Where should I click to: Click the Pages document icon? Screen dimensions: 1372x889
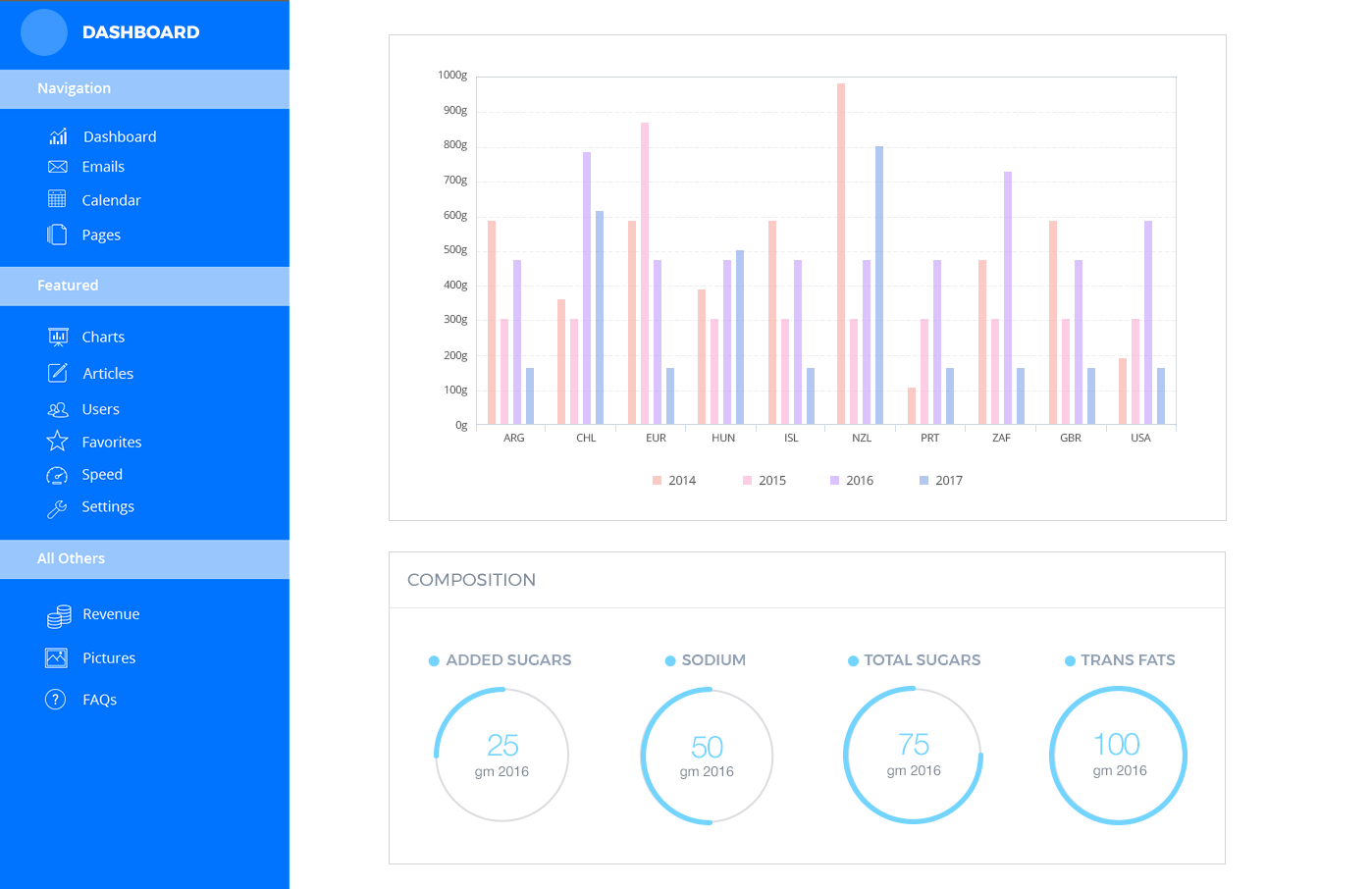click(x=57, y=235)
